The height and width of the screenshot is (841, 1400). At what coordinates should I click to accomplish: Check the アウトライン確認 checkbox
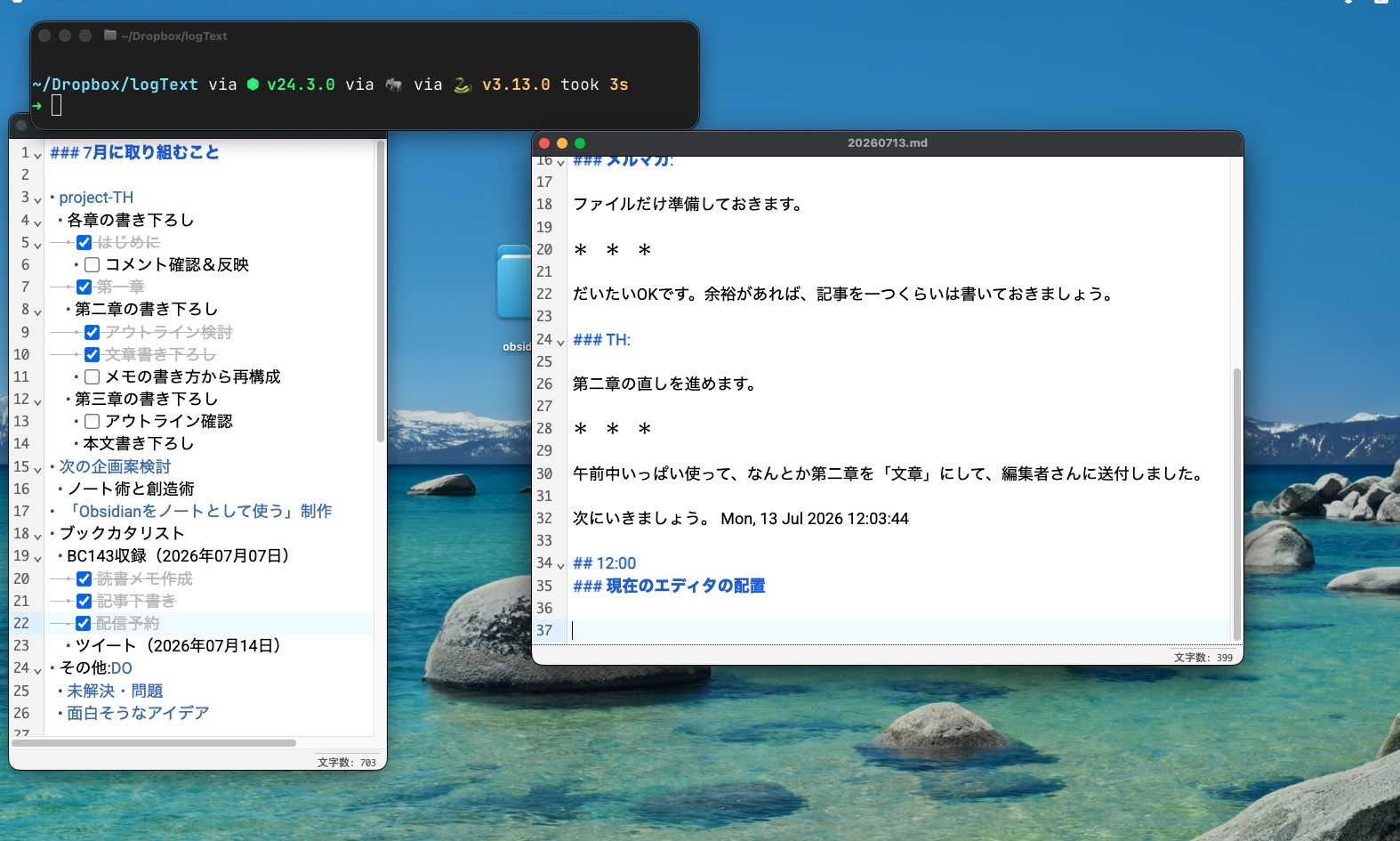tap(93, 421)
